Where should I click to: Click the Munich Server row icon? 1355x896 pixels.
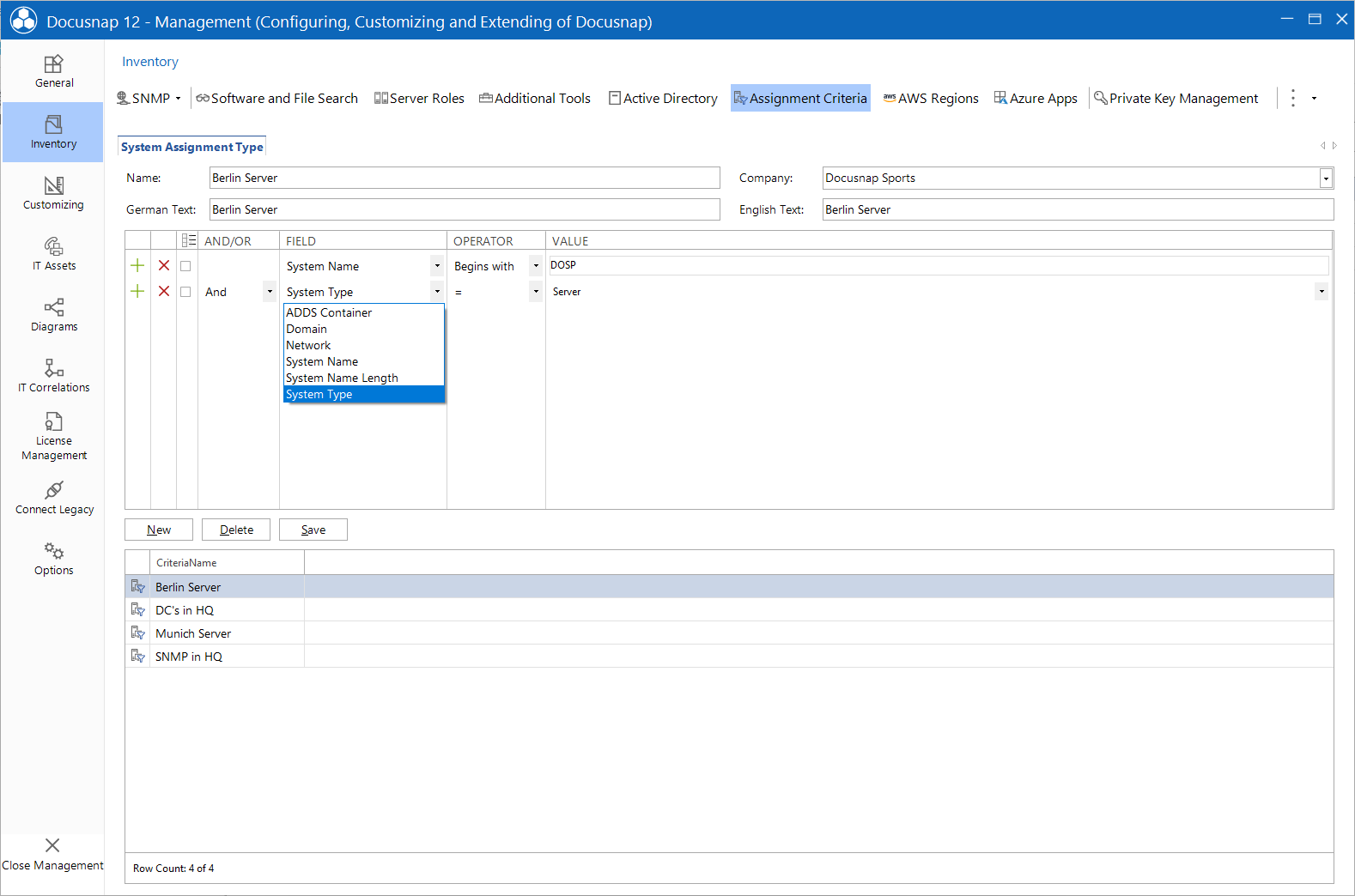pos(137,633)
